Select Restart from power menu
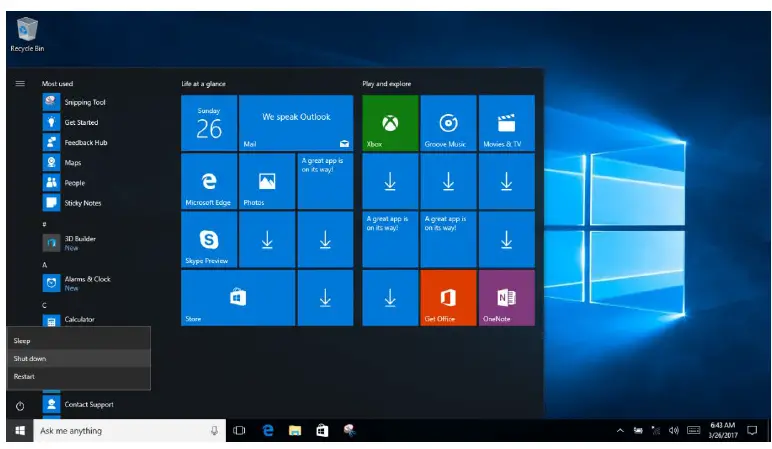Viewport: 772px width, 449px height. point(78,377)
